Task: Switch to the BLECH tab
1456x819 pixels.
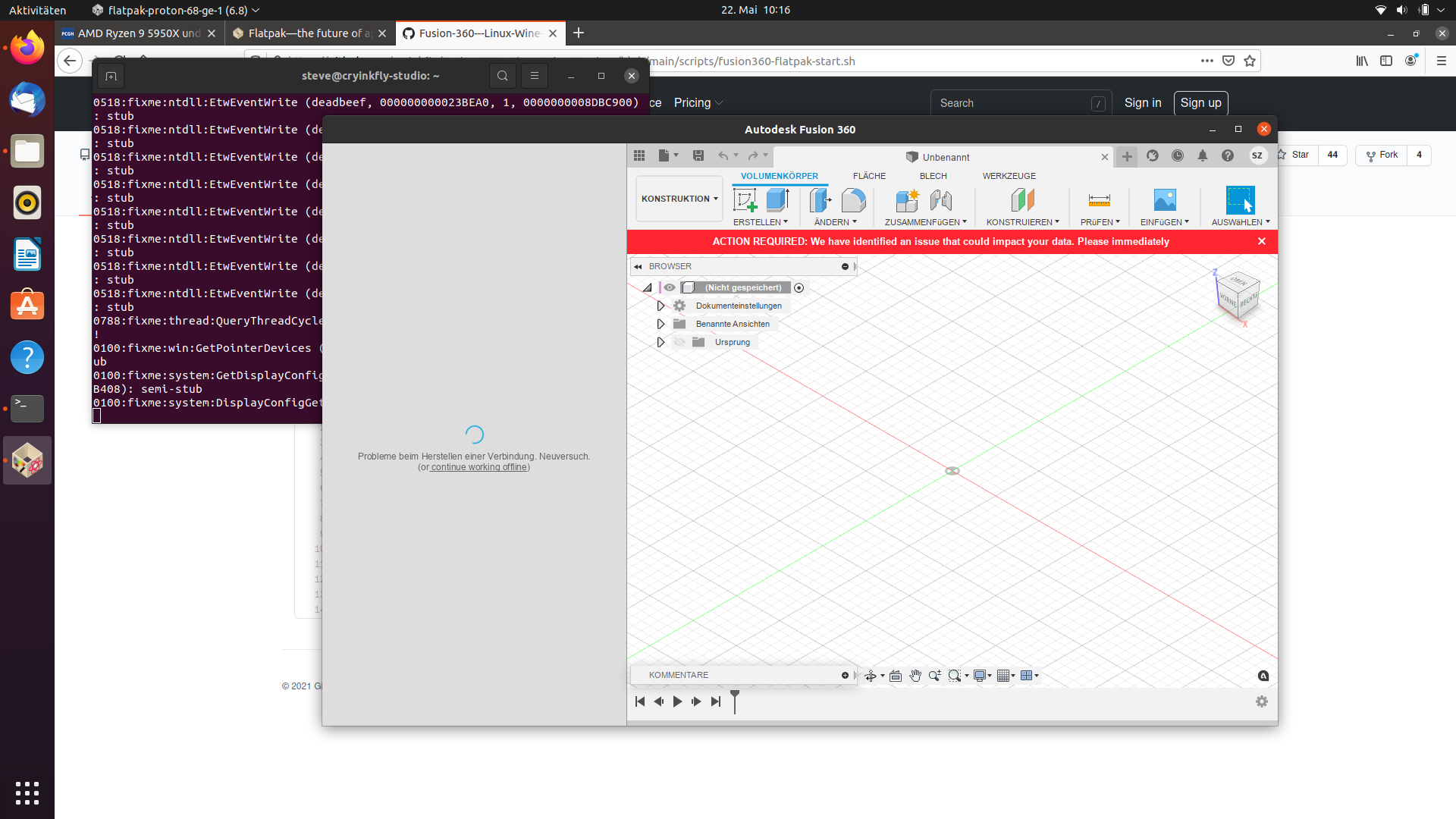Action: coord(933,176)
